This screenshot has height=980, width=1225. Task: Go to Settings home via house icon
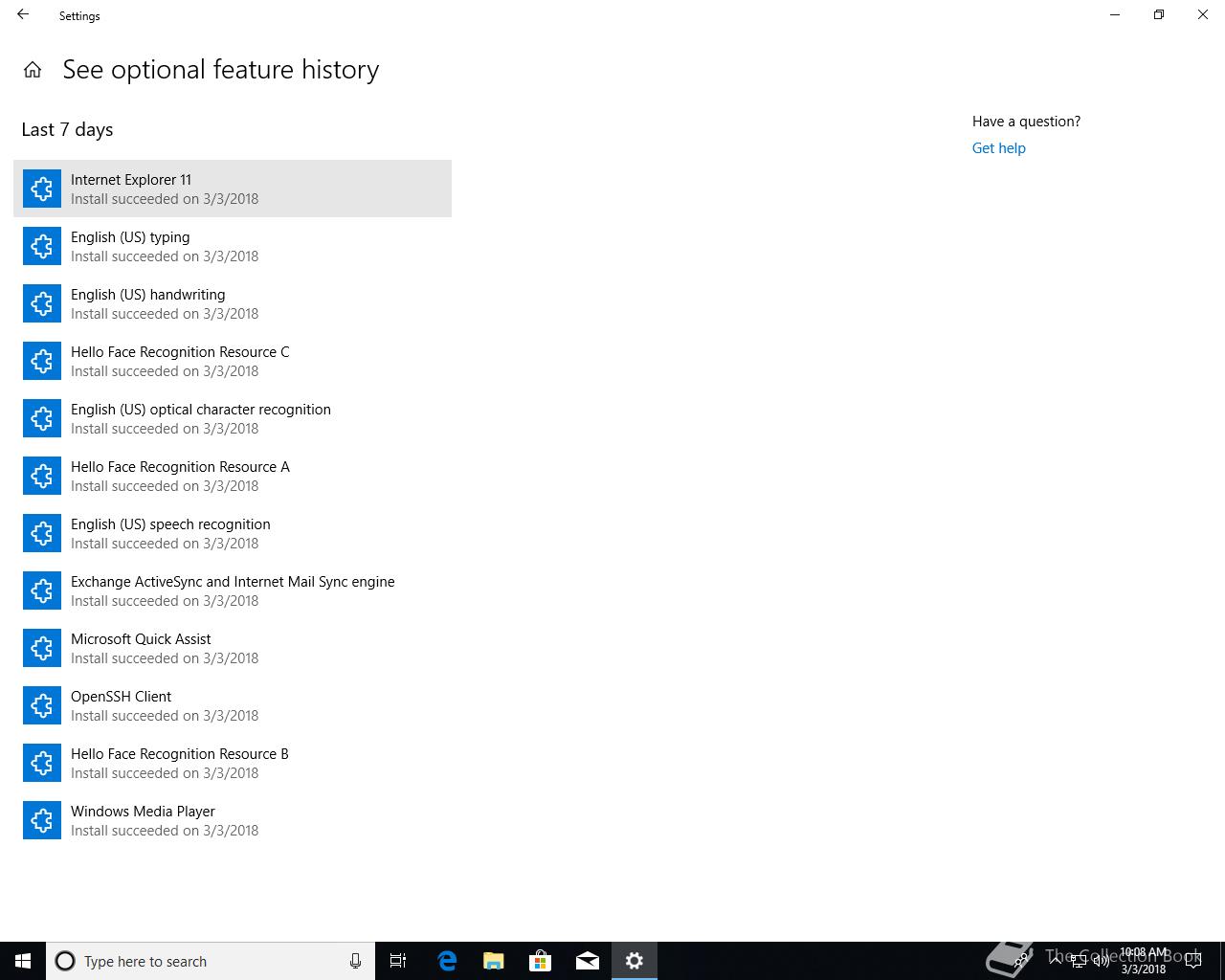tap(33, 70)
